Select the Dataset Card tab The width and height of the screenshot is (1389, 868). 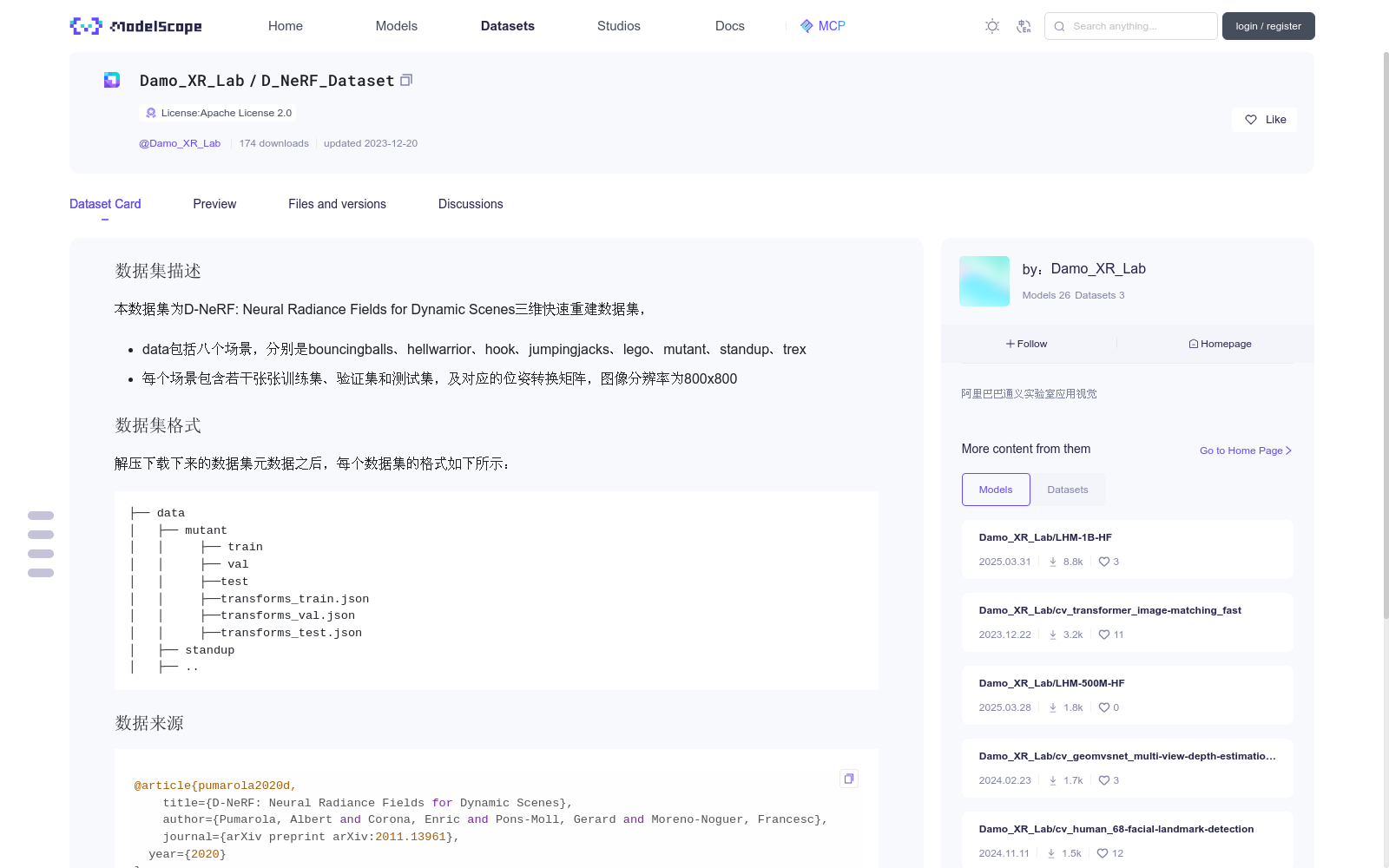point(105,204)
